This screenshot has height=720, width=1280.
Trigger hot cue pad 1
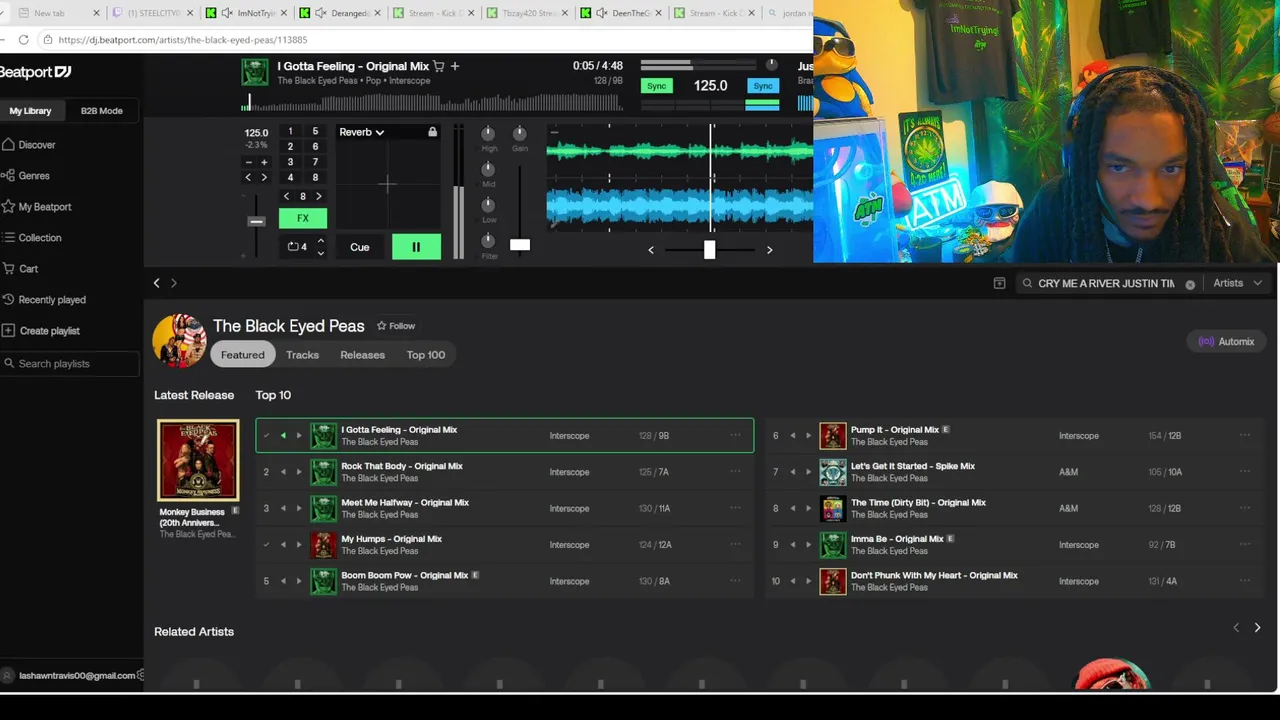click(290, 131)
